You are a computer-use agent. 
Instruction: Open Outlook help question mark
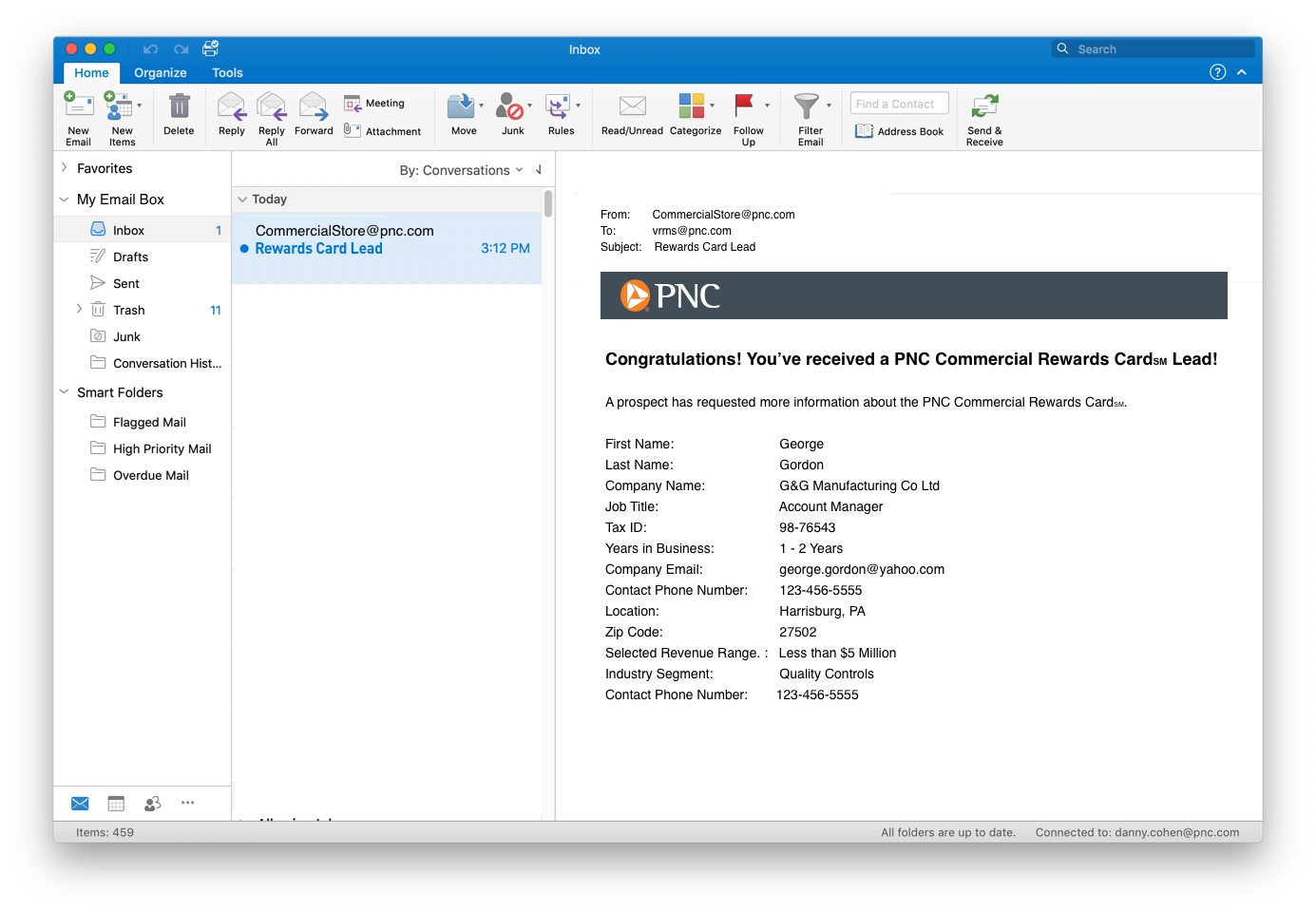point(1217,72)
